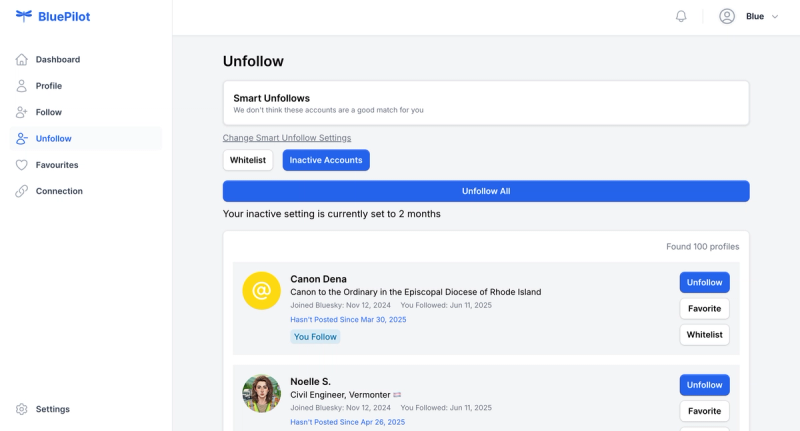This screenshot has height=431, width=800.
Task: Click 'Hasn't Posted Since Apr 26, 2025'
Action: (x=347, y=422)
